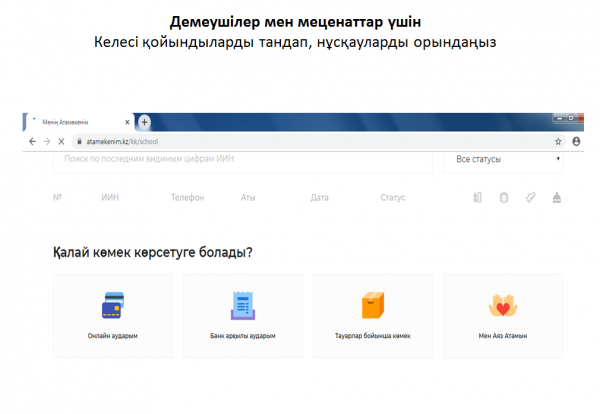Open a new browser tab
This screenshot has height=414, width=600.
(x=144, y=122)
